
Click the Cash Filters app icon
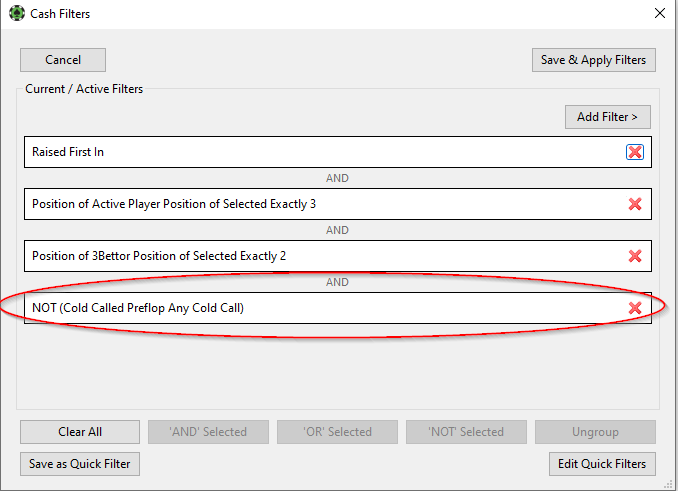[x=17, y=13]
